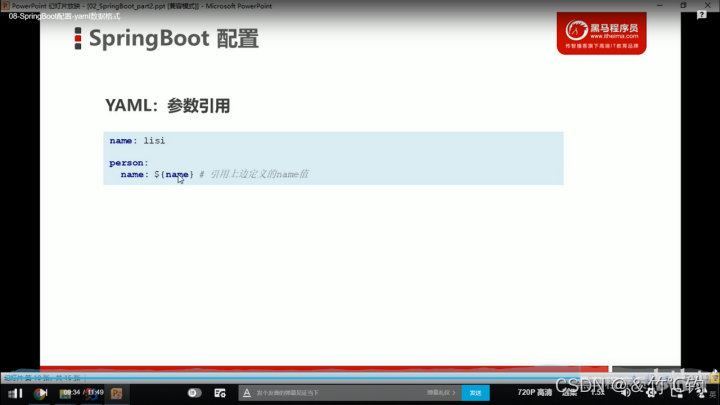Click the 英 input method indicator
720x405 pixels.
click(x=713, y=394)
